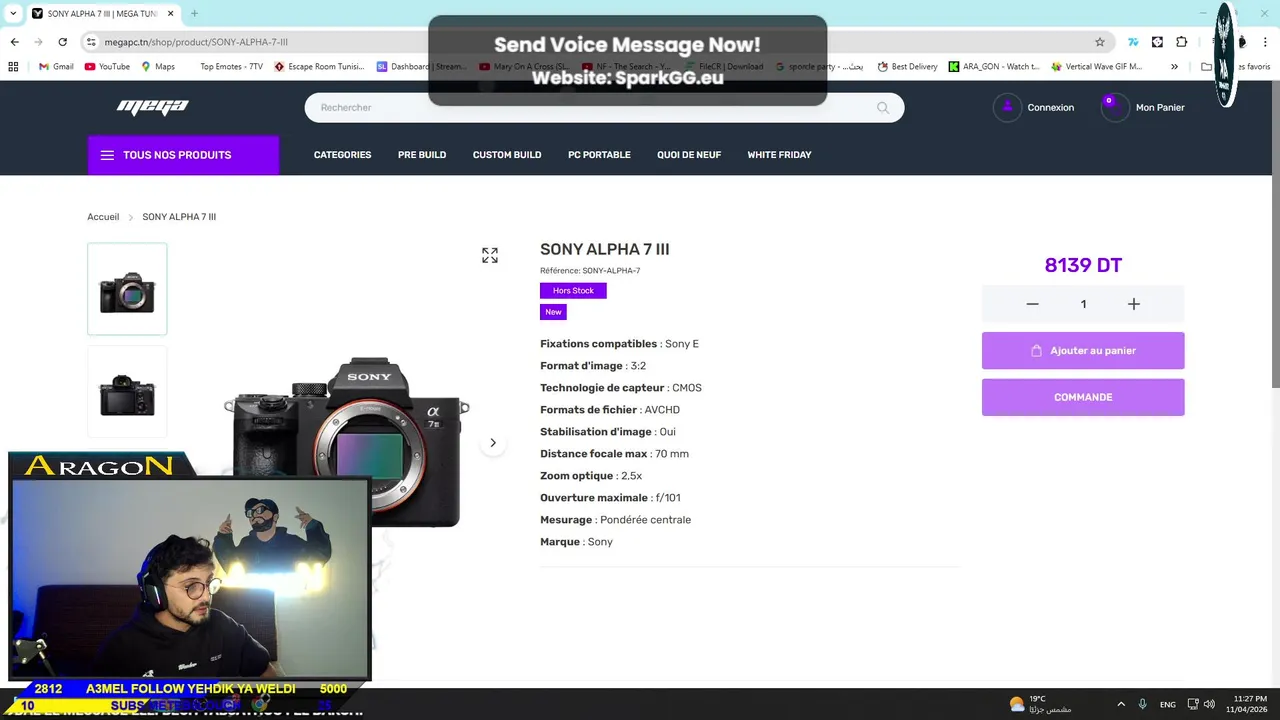Open a new browser tab
The width and height of the screenshot is (1280, 720).
[194, 14]
